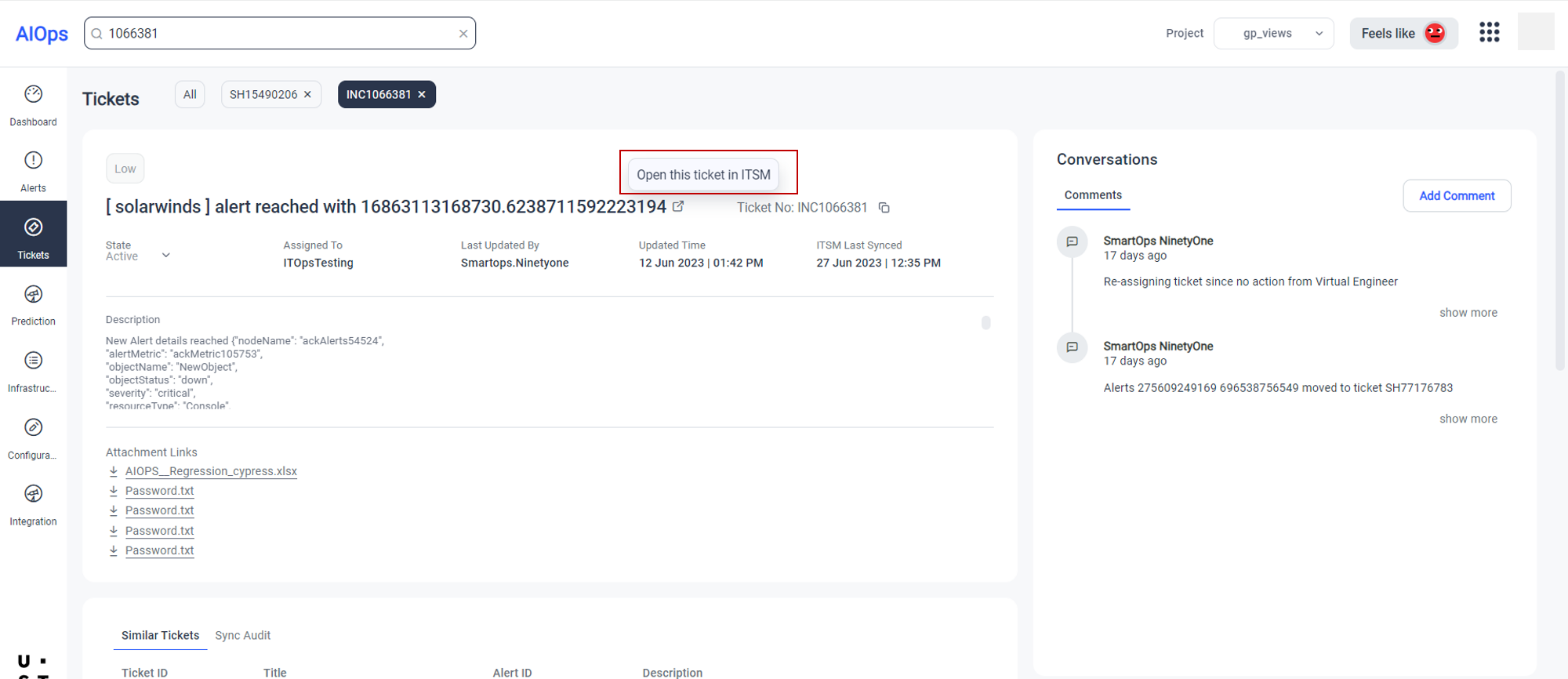
Task: Click the external link icon beside ticket title
Action: point(678,206)
